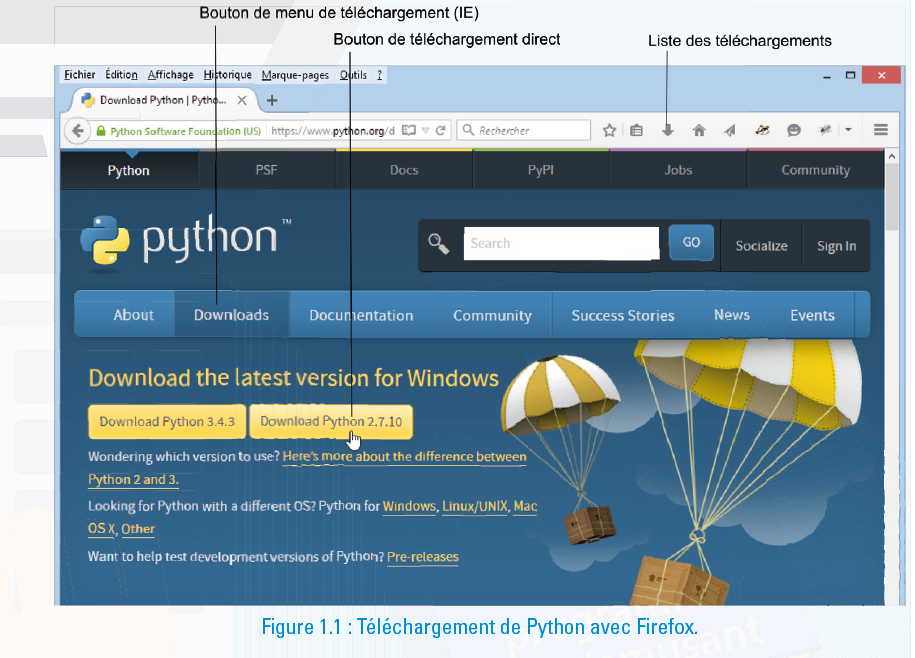Minimize the Firefox window
This screenshot has height=658, width=915.
[827, 76]
